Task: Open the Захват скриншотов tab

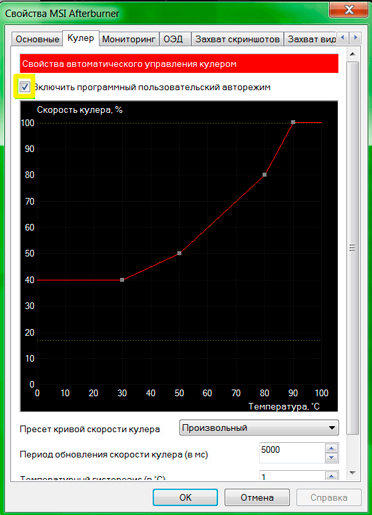Action: click(x=237, y=39)
